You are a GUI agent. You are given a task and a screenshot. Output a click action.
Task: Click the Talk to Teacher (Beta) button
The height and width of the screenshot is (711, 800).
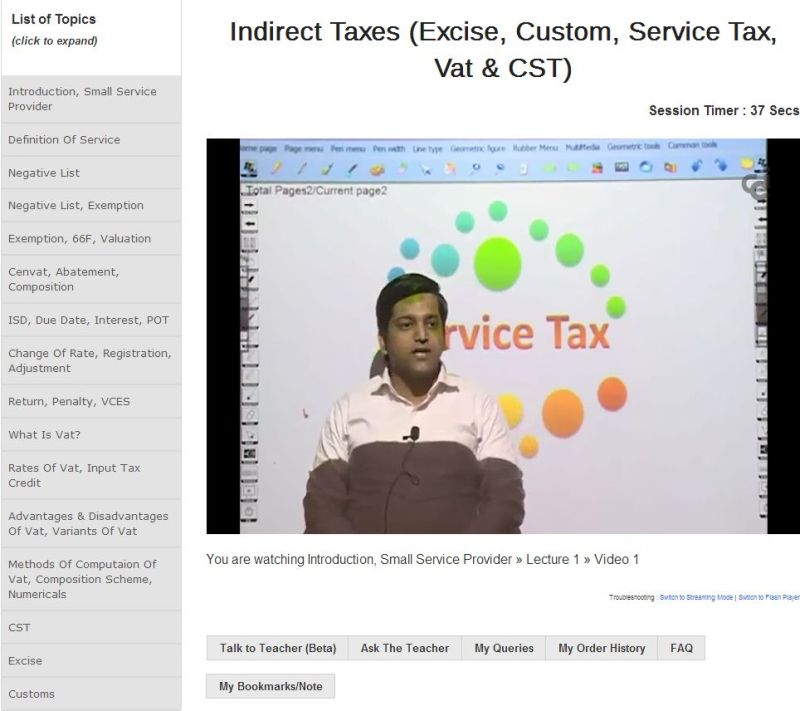278,648
